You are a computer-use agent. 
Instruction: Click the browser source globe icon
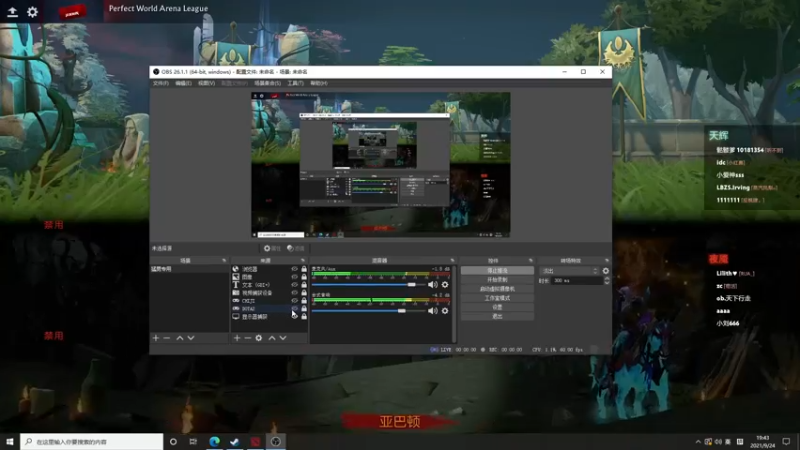236,269
